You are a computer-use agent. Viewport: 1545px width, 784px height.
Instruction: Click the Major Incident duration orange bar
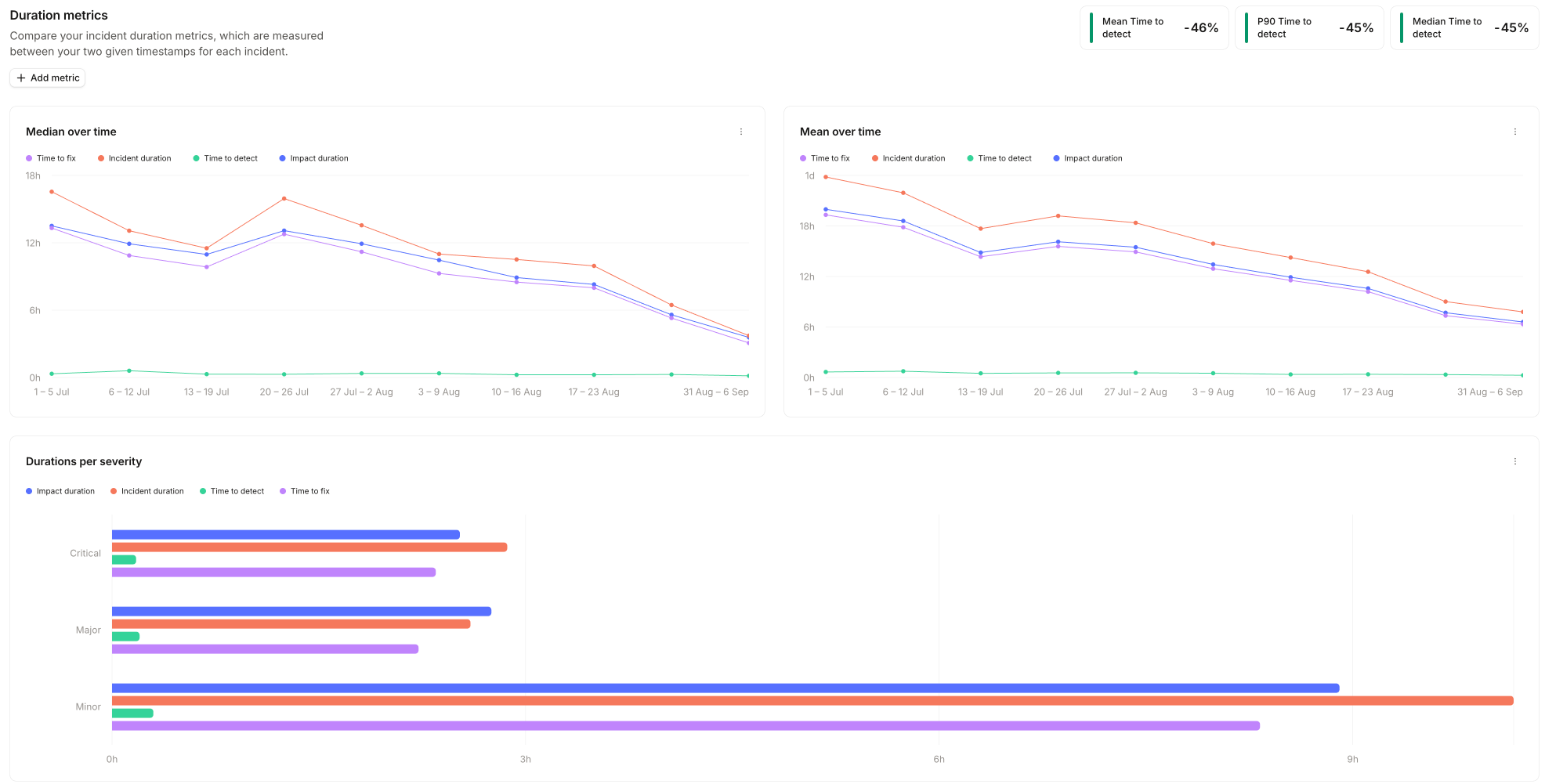(291, 624)
